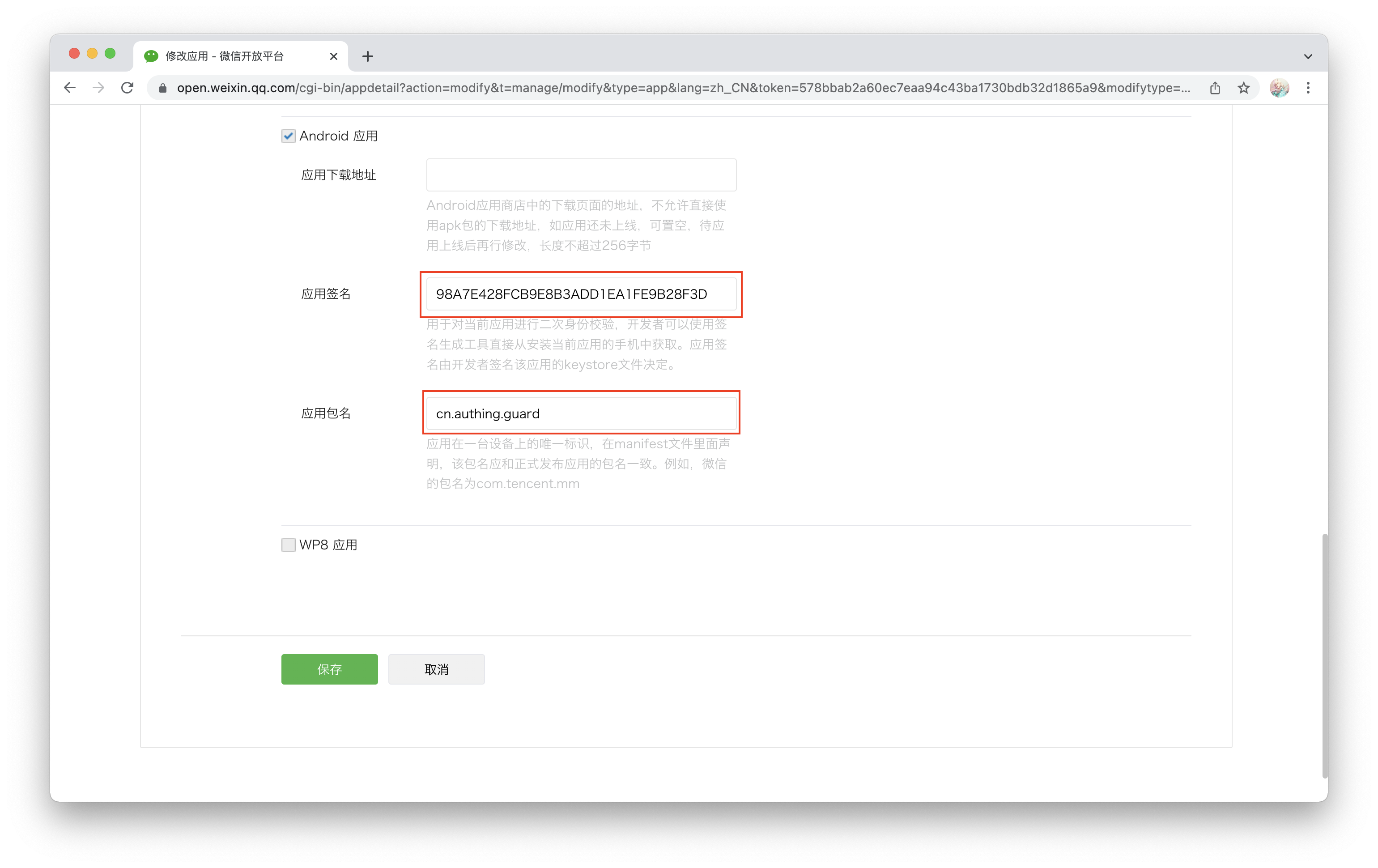Click the 取消 button
This screenshot has width=1378, height=868.
436,669
